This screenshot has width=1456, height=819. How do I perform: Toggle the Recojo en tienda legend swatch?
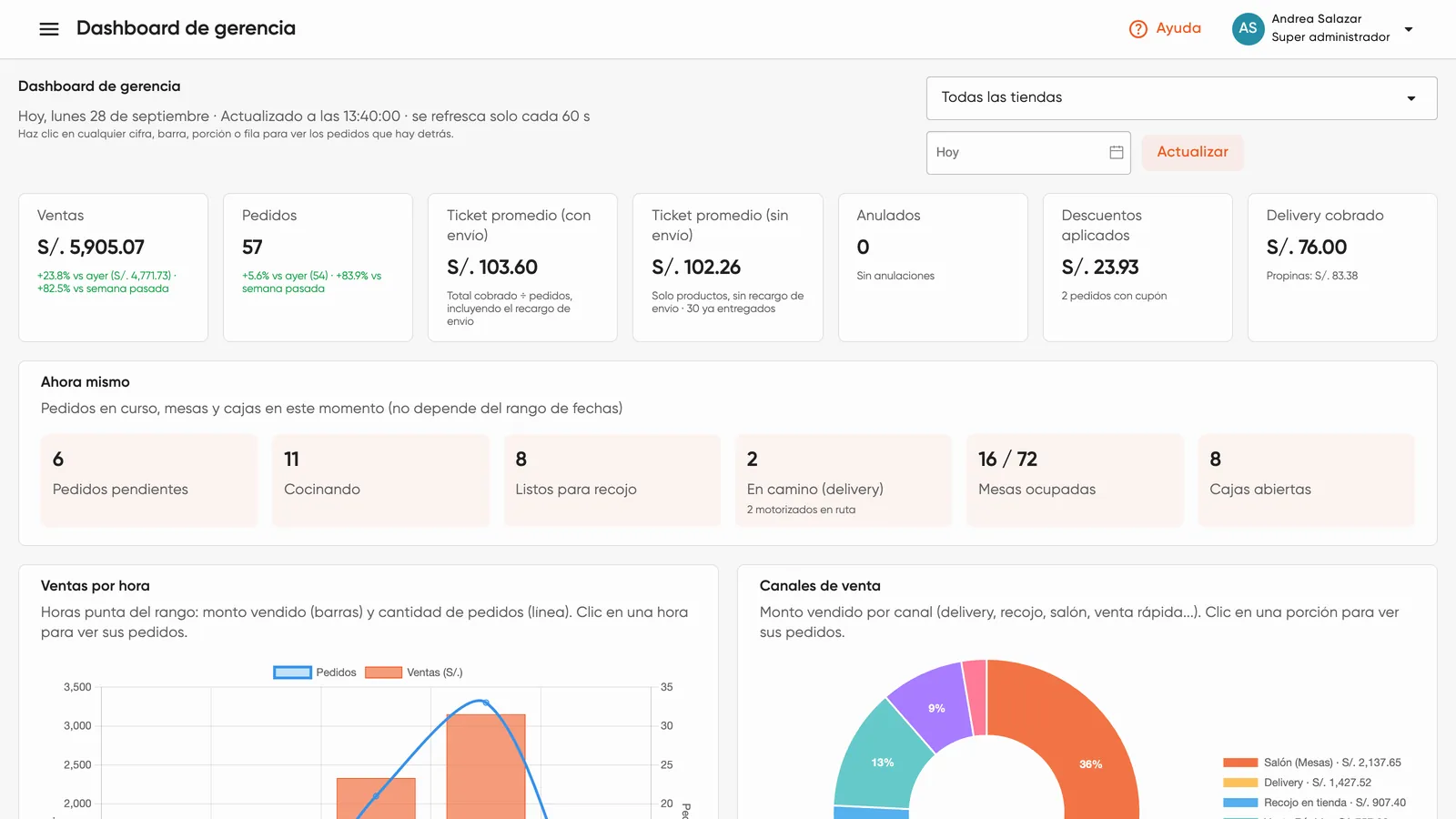click(1240, 803)
